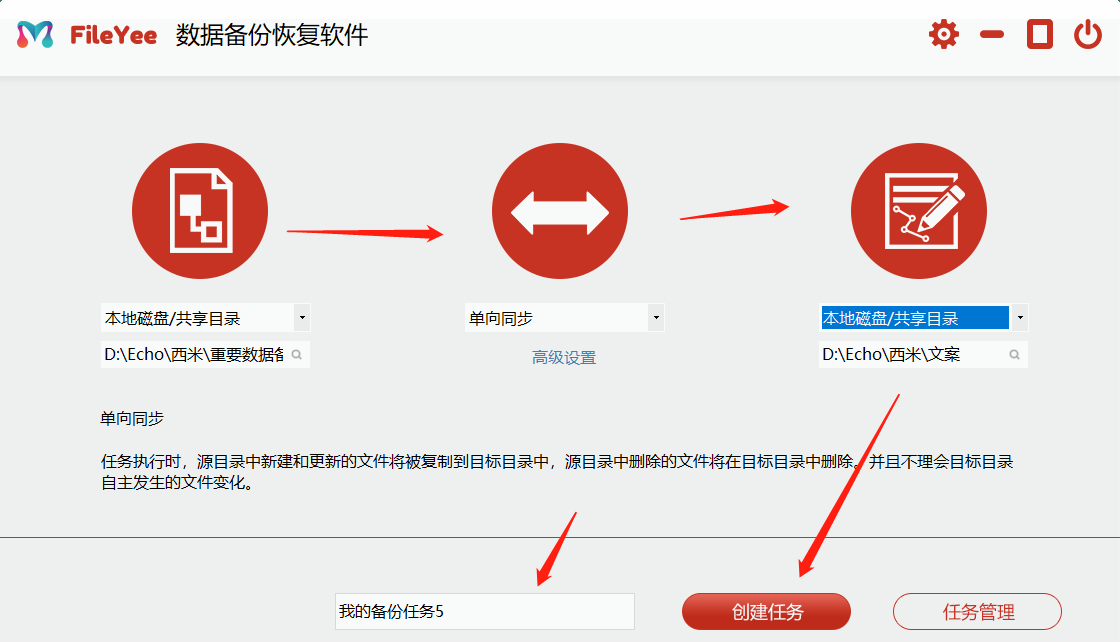Screen dimensions: 1120x642
Task: Open 任务管理 task management
Action: (x=976, y=611)
